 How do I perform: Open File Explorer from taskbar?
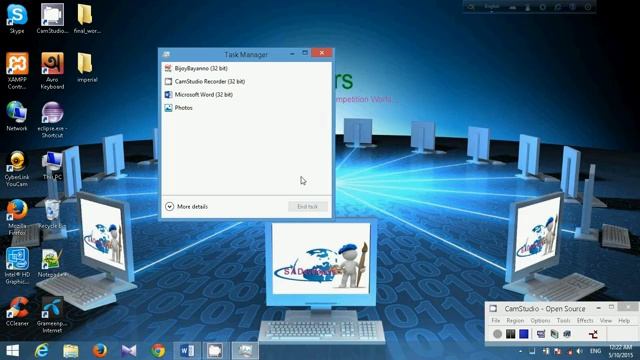tap(71, 351)
